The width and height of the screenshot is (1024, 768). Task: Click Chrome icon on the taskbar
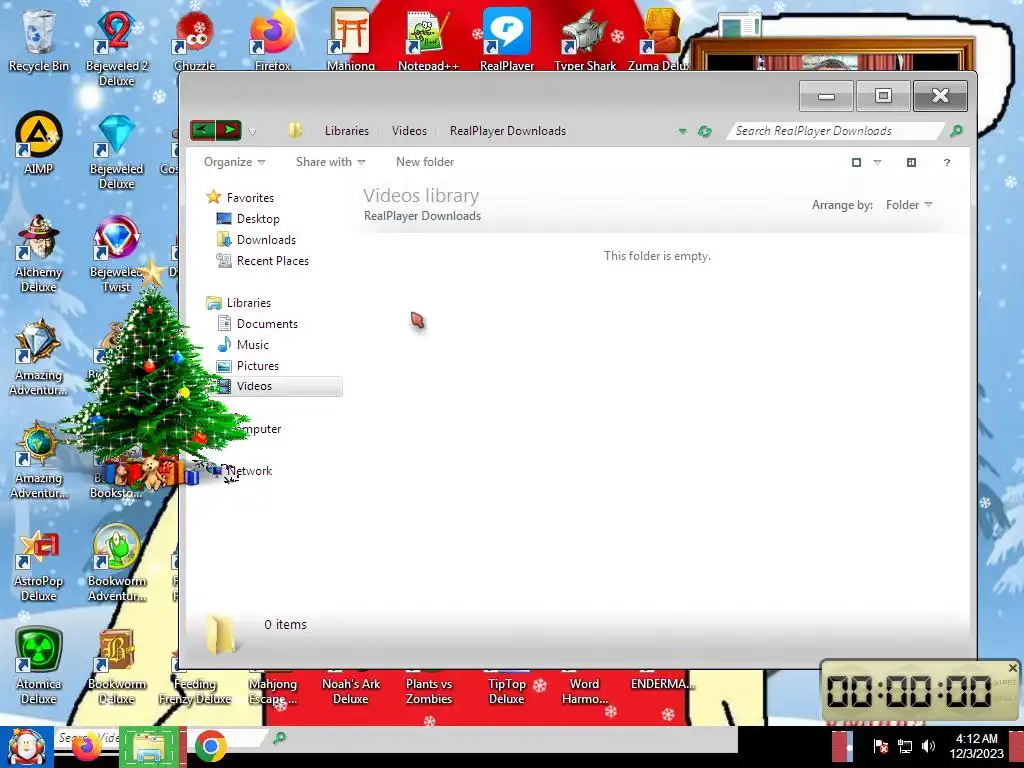(210, 746)
